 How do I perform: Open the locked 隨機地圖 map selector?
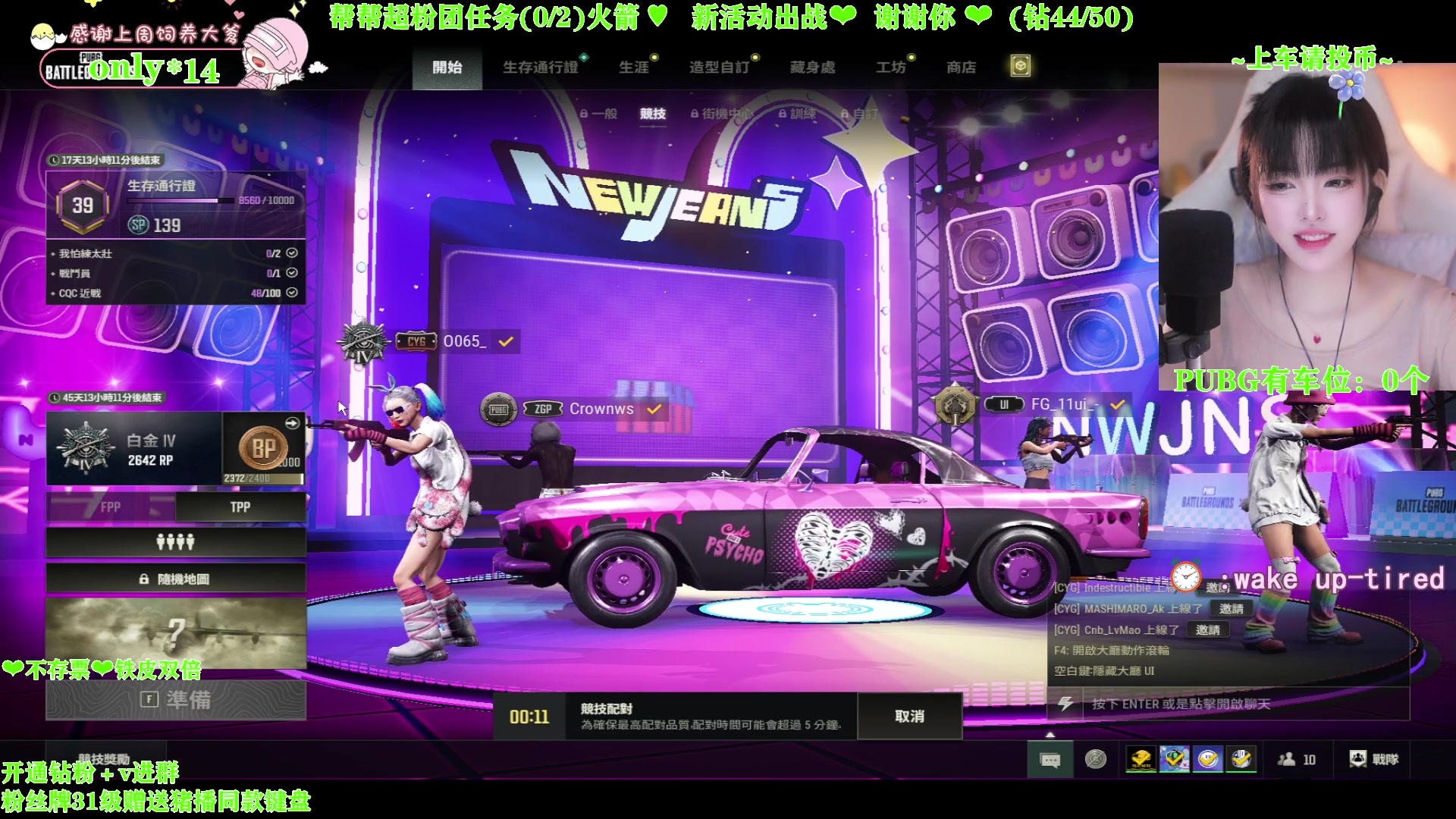176,579
